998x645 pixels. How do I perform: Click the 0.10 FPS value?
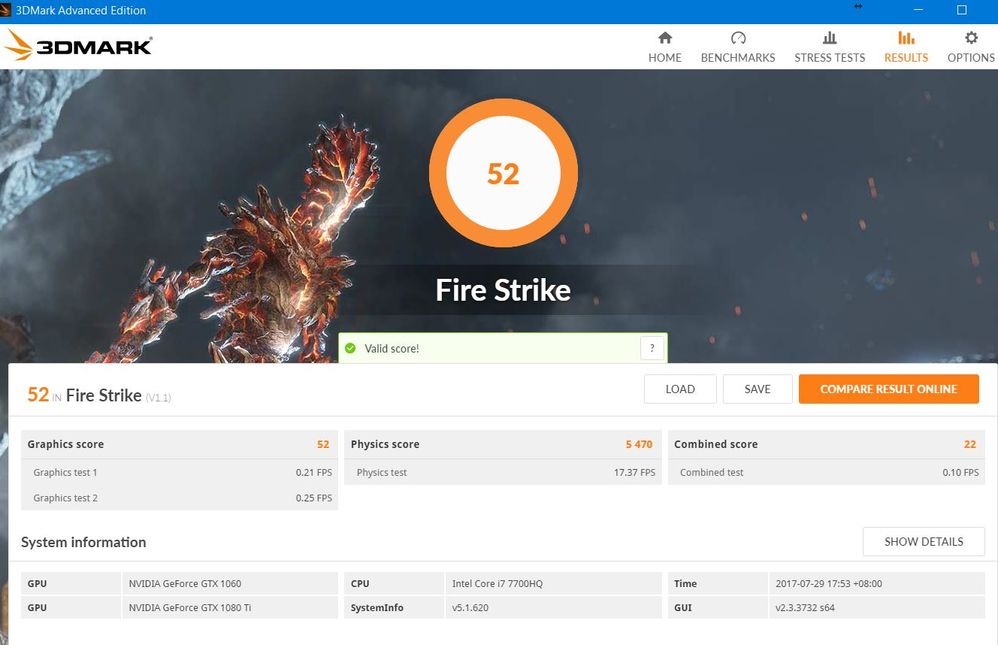960,472
